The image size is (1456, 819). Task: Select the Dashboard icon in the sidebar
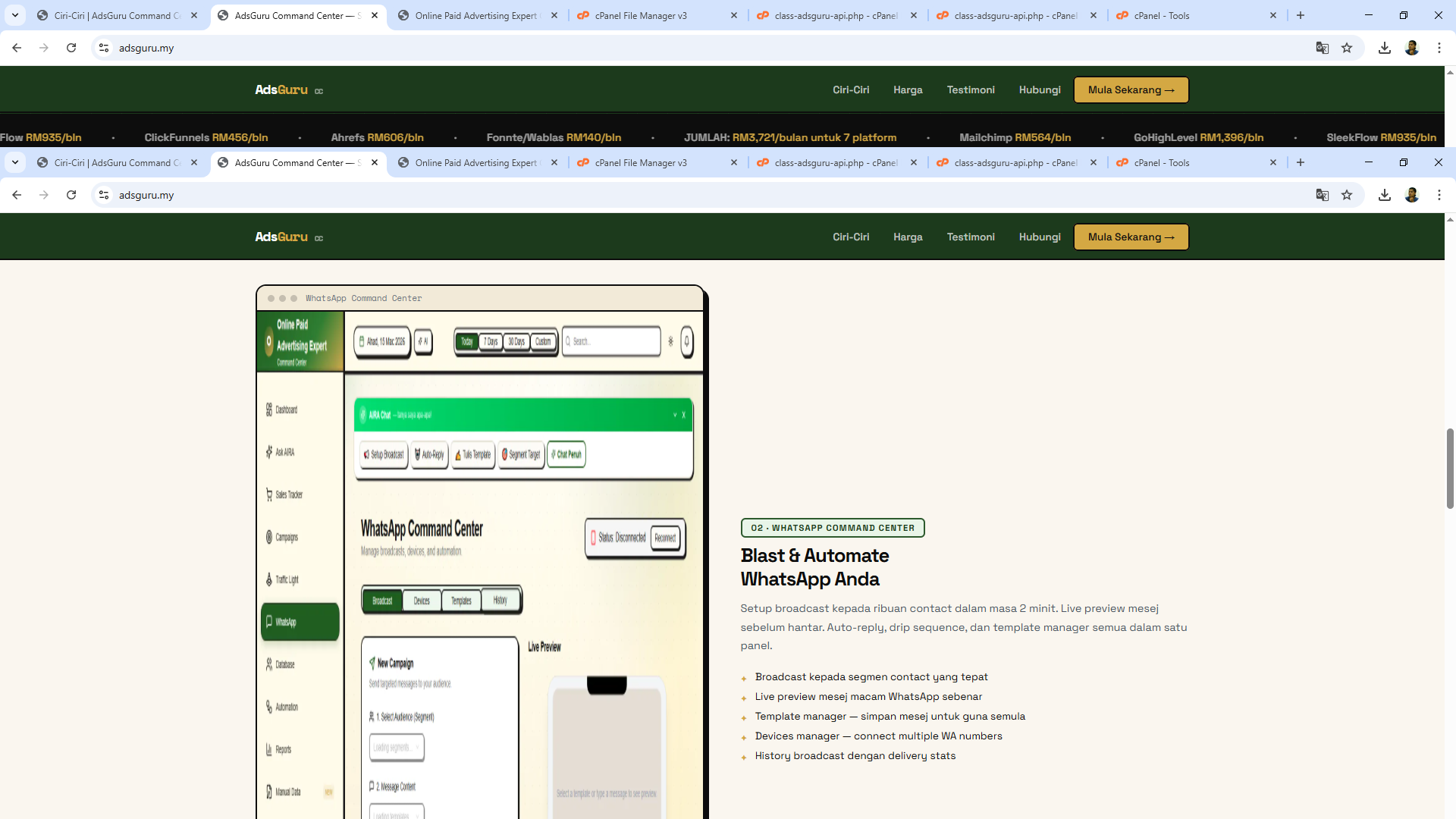269,409
